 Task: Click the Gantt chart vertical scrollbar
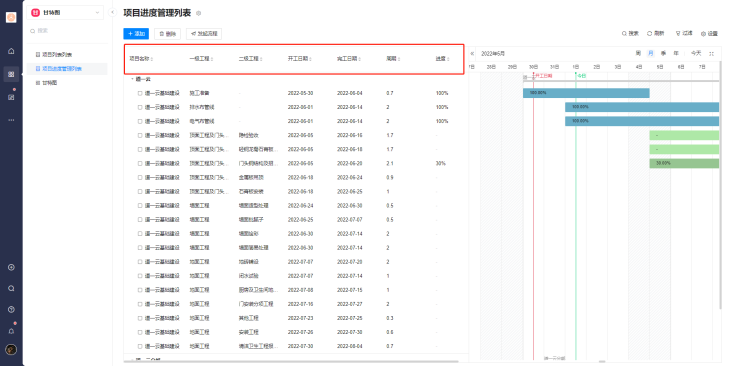click(720, 184)
